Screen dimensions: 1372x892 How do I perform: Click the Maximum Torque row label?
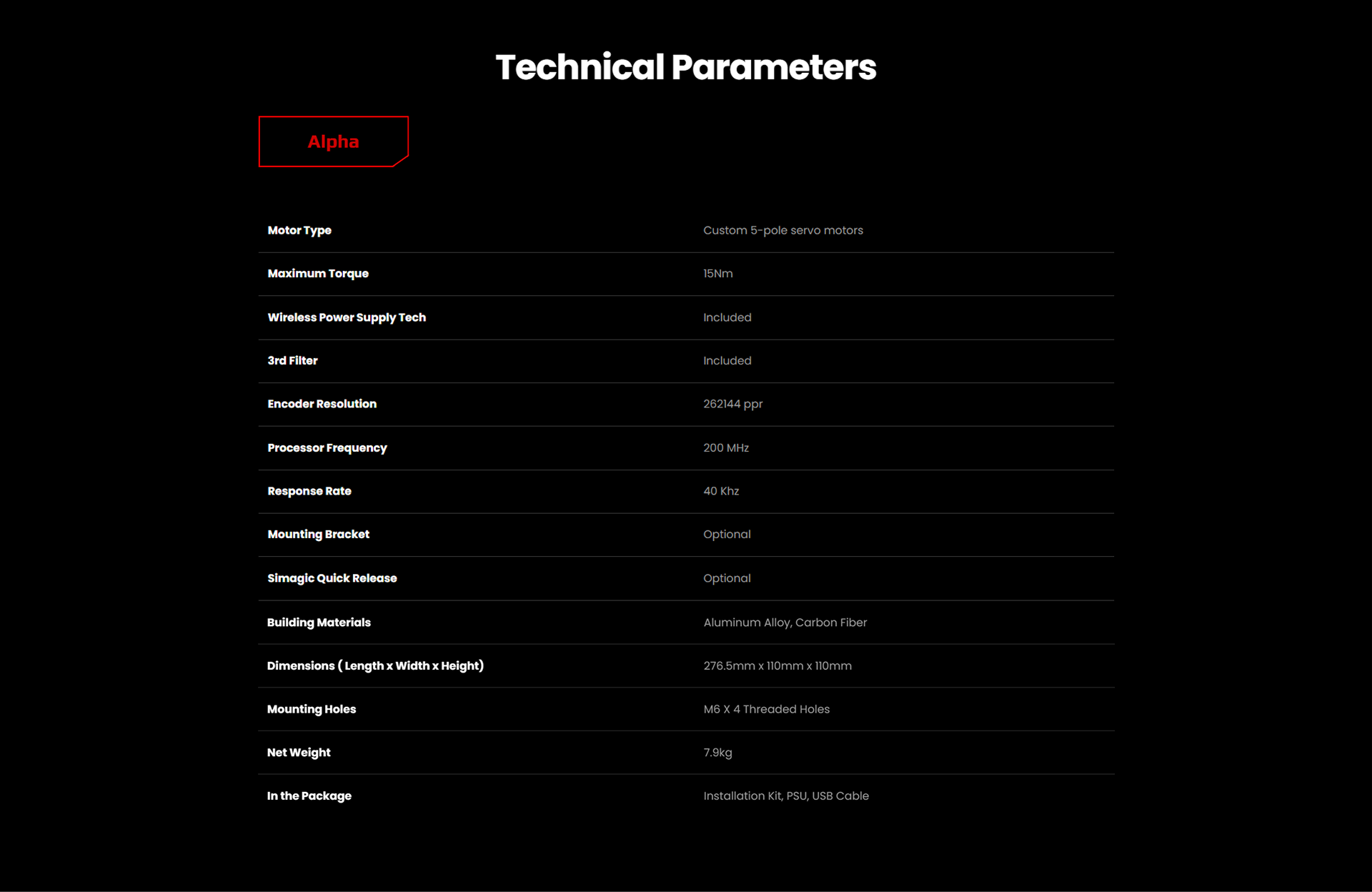pos(318,274)
